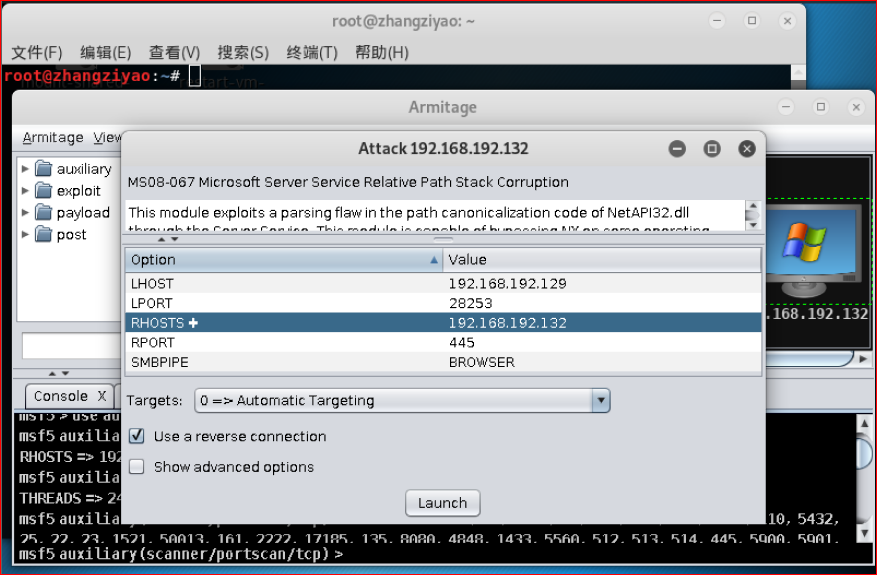Click the exploit folder icon
This screenshot has width=877, height=575.
(43, 190)
